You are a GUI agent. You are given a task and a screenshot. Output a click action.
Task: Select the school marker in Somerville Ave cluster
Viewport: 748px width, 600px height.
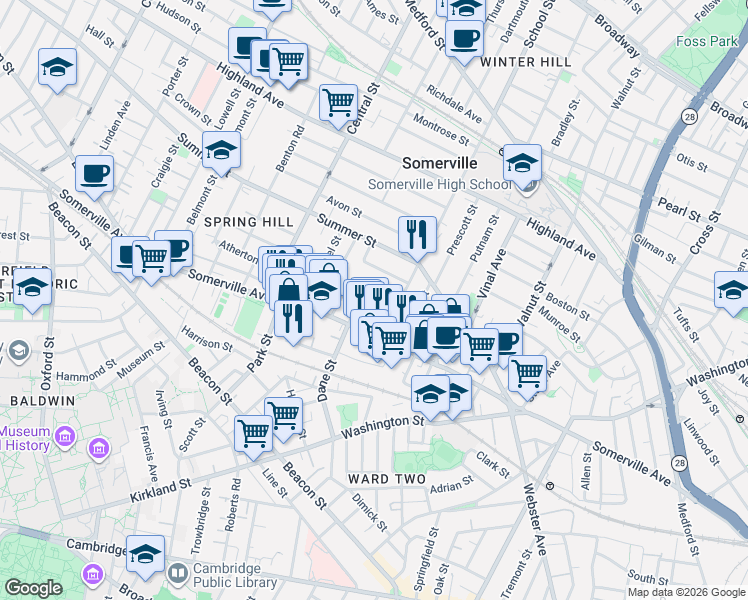coord(322,293)
